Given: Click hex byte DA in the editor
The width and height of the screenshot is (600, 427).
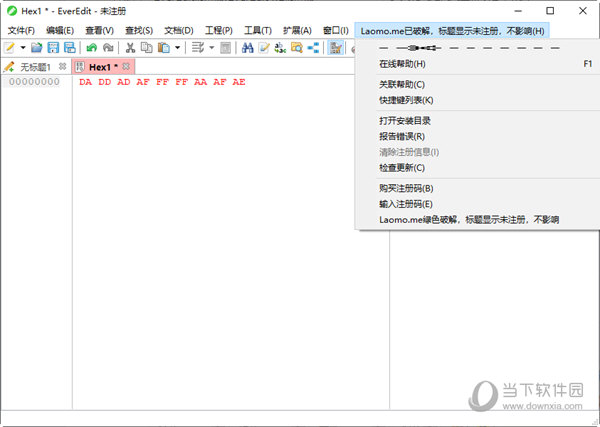Looking at the screenshot, I should (85, 82).
